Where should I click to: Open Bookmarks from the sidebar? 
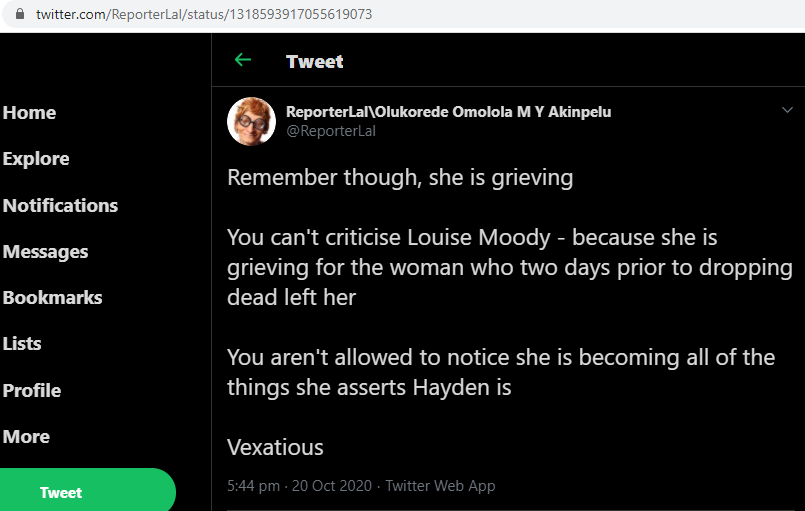click(53, 298)
